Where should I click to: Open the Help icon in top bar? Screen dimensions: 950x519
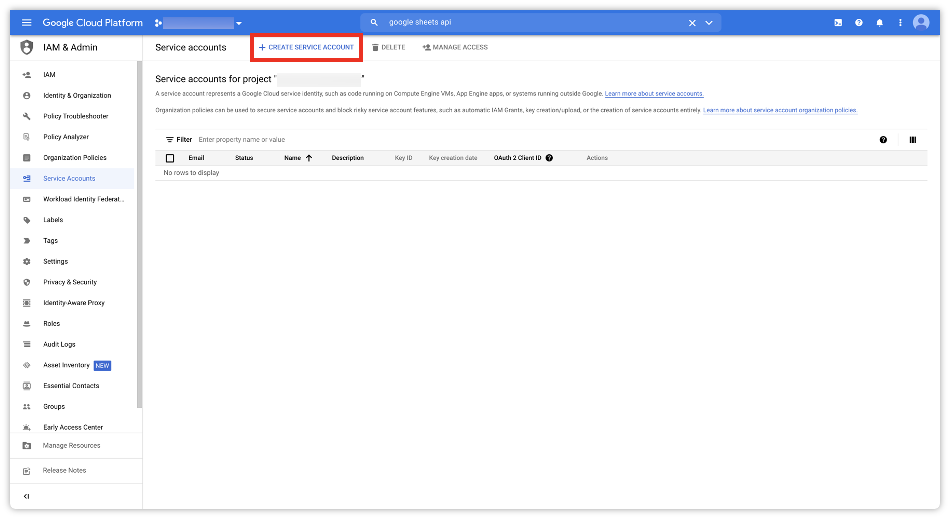click(x=859, y=23)
